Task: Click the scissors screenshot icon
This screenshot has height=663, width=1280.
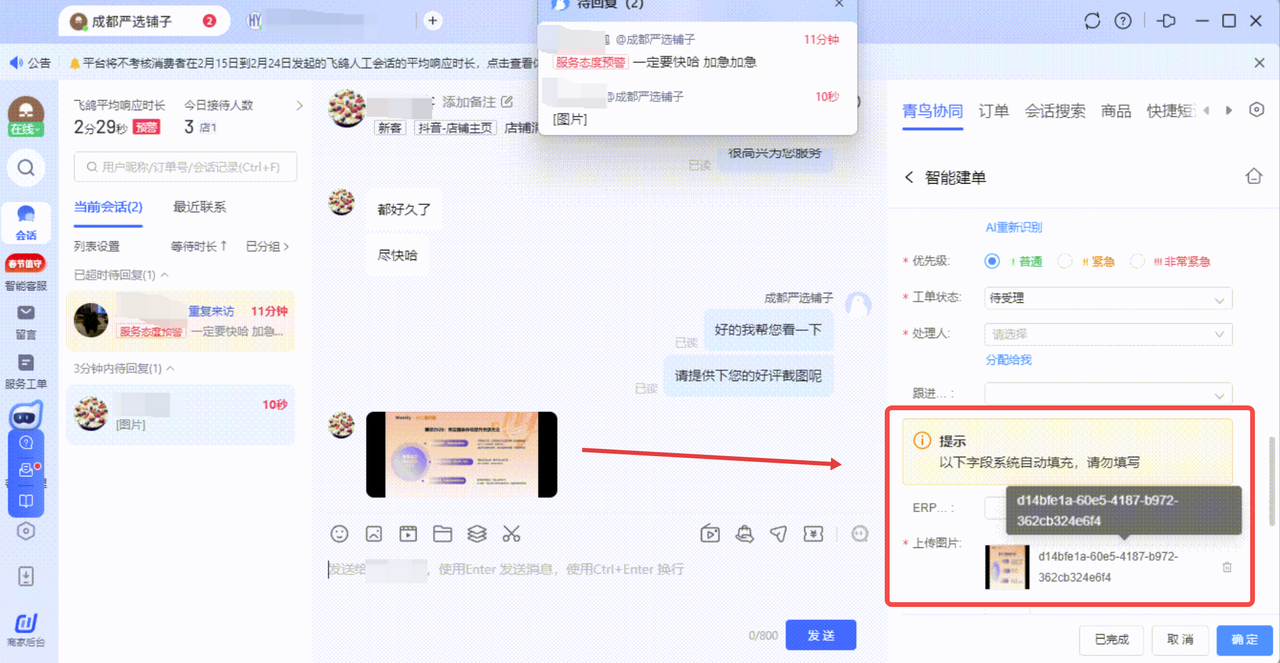Action: pos(511,534)
